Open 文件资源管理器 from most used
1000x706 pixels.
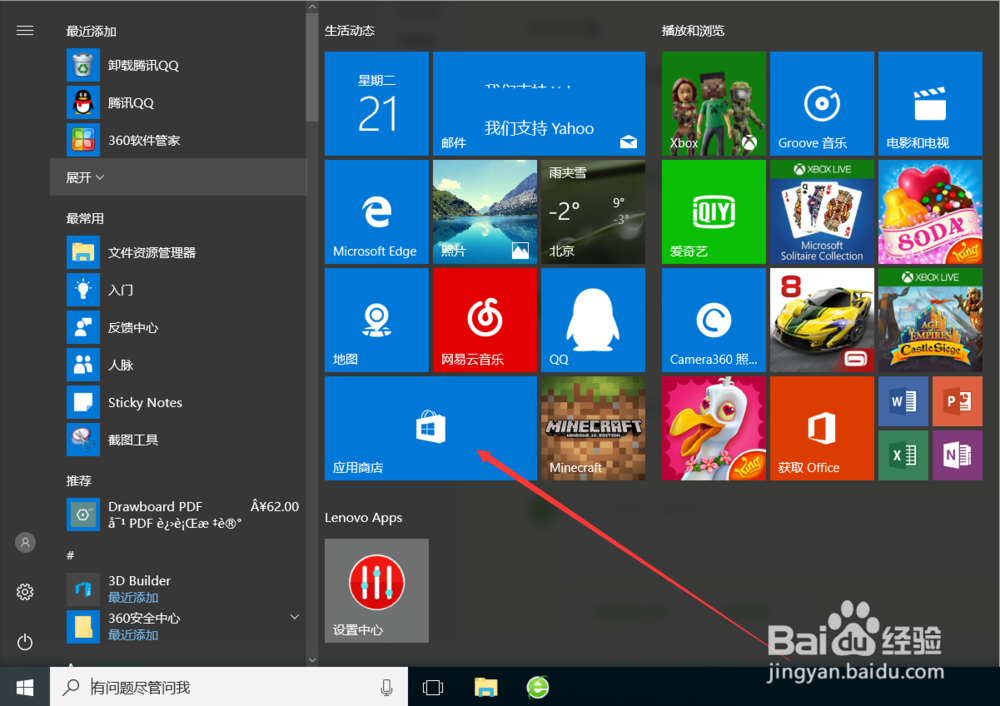(x=179, y=253)
